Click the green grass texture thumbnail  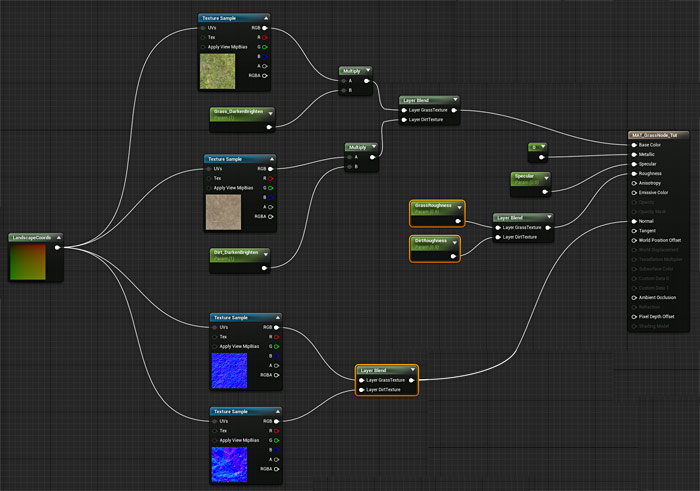tap(218, 72)
